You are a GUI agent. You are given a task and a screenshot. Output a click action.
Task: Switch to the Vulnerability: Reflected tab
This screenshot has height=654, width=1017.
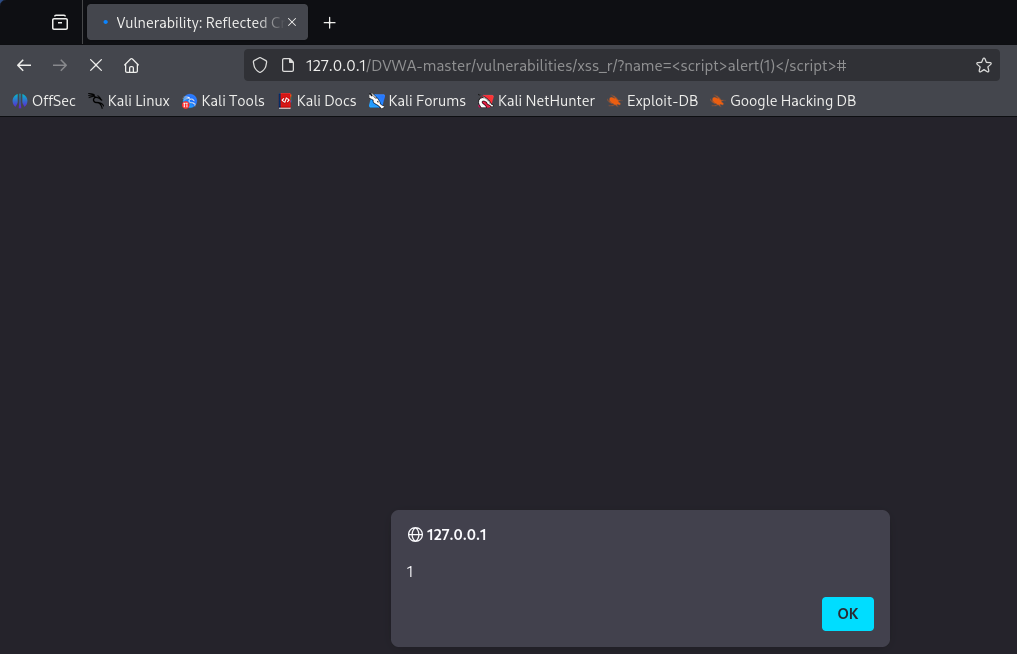click(197, 22)
